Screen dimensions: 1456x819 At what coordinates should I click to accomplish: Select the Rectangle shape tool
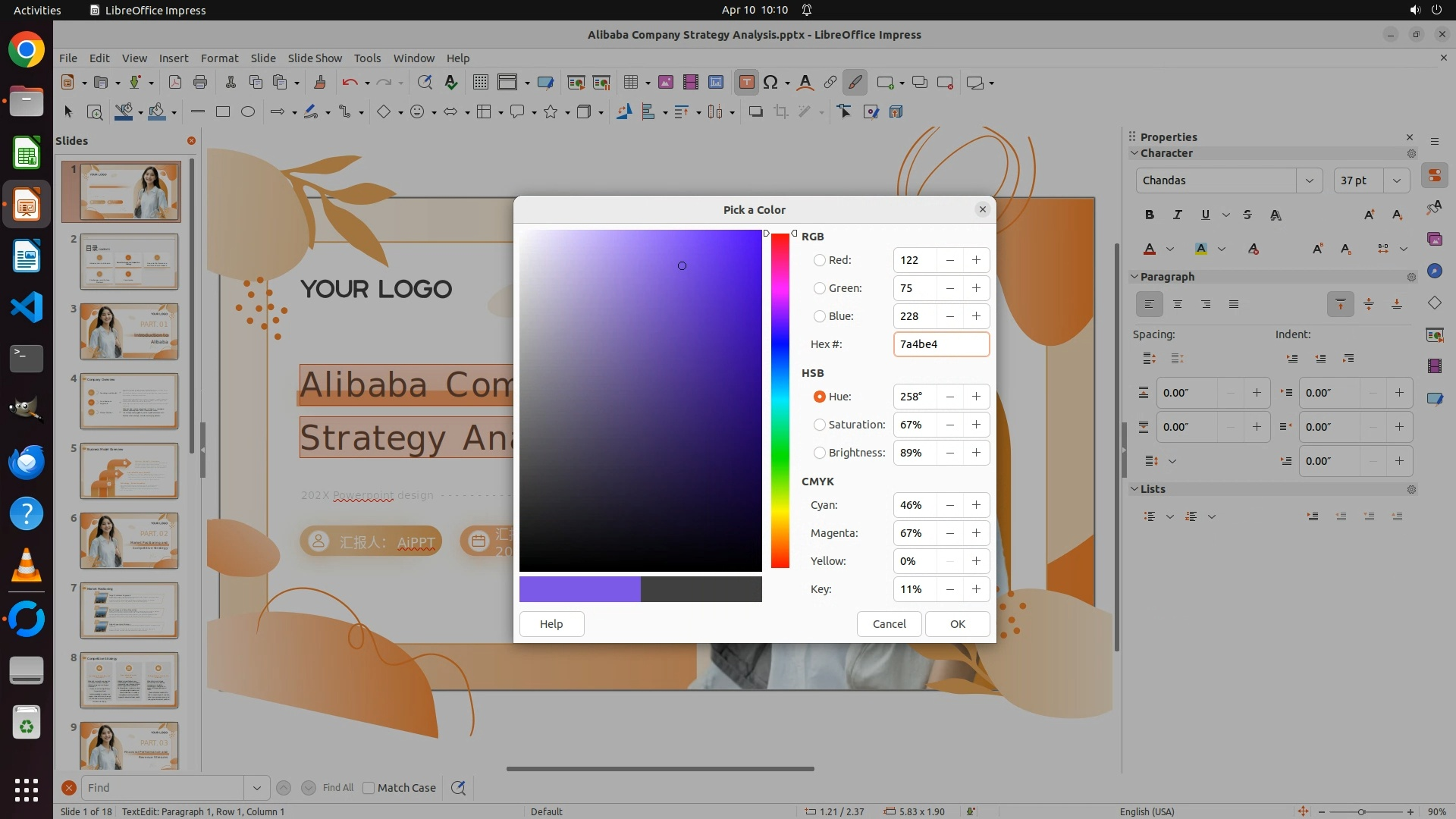coord(222,112)
